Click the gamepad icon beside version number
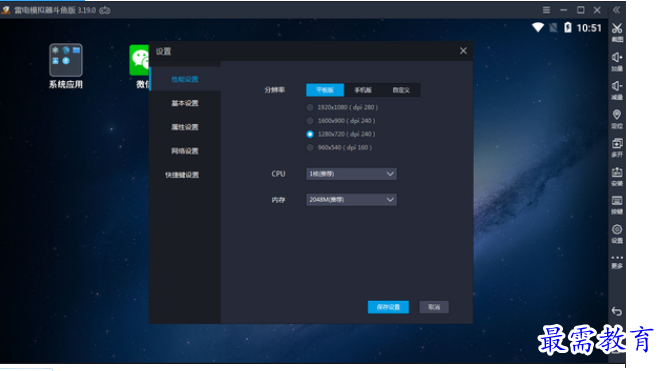662x371 pixels. pos(105,10)
